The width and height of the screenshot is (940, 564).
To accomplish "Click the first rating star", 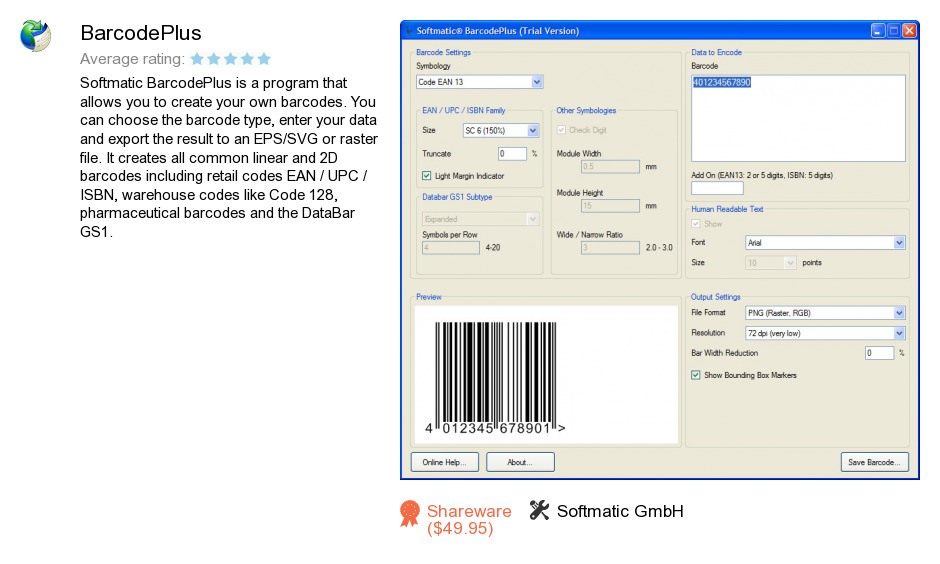I will pyautogui.click(x=197, y=59).
